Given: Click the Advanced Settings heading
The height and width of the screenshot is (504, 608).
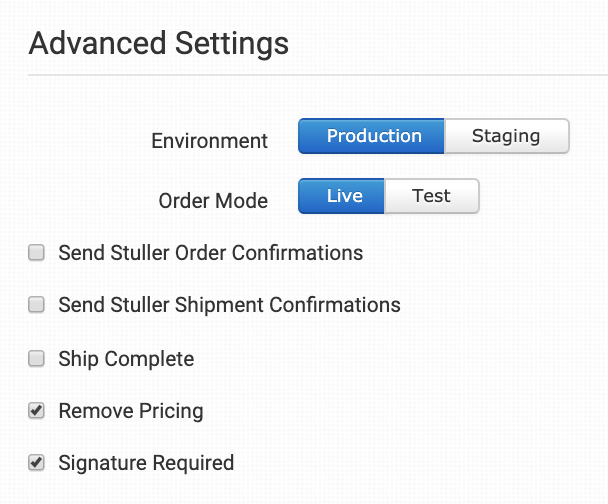Looking at the screenshot, I should coord(158,44).
